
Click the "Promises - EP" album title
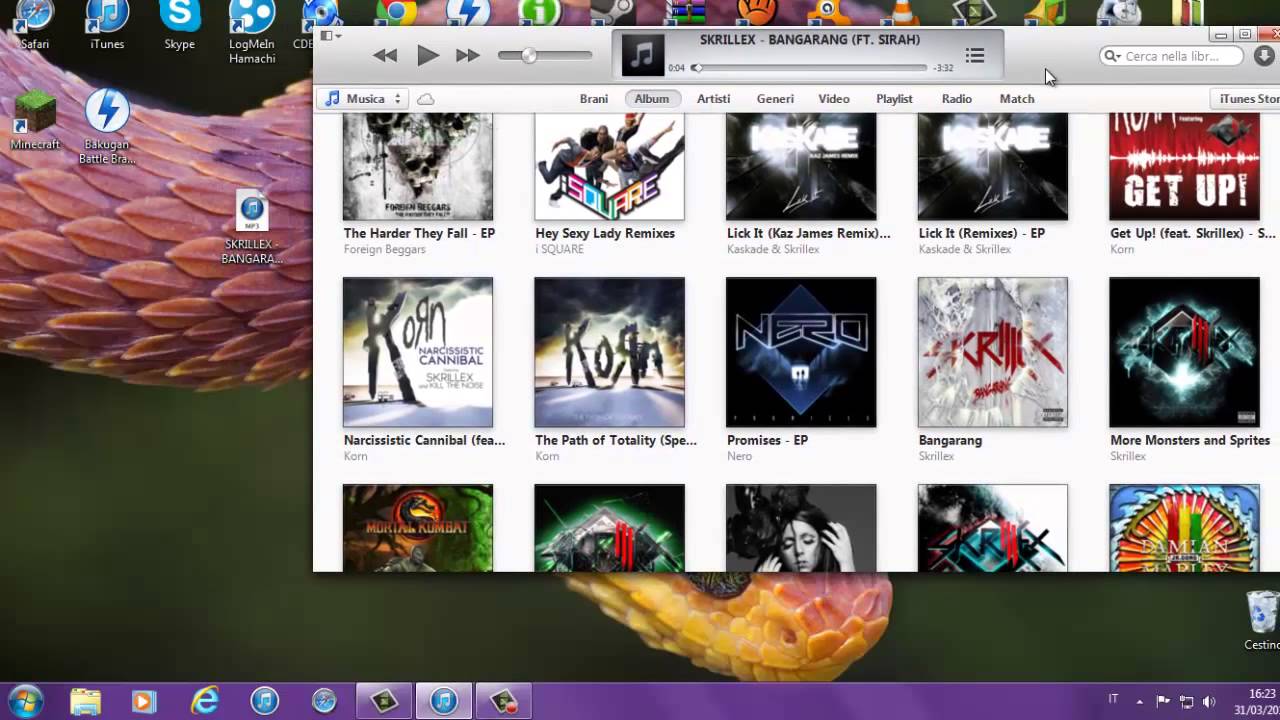(x=767, y=440)
